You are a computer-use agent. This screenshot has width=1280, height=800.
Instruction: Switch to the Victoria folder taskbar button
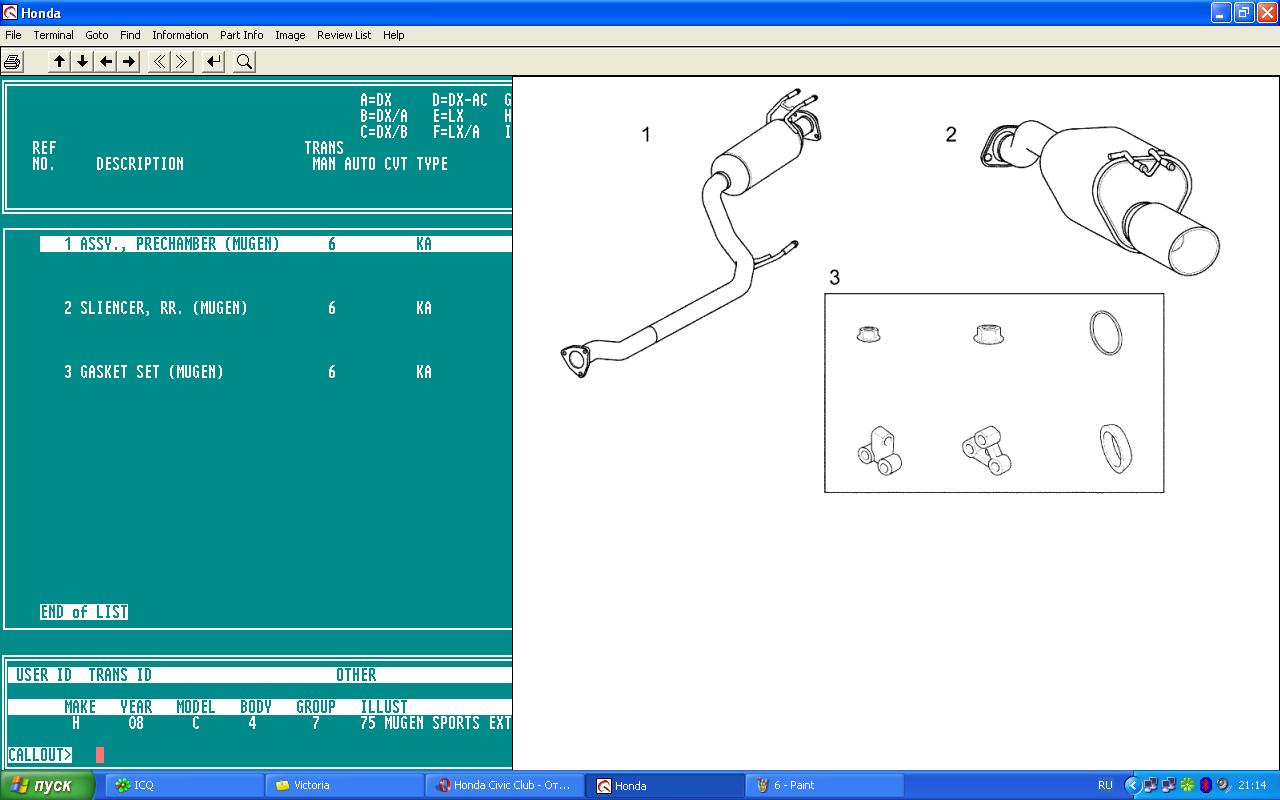click(345, 785)
